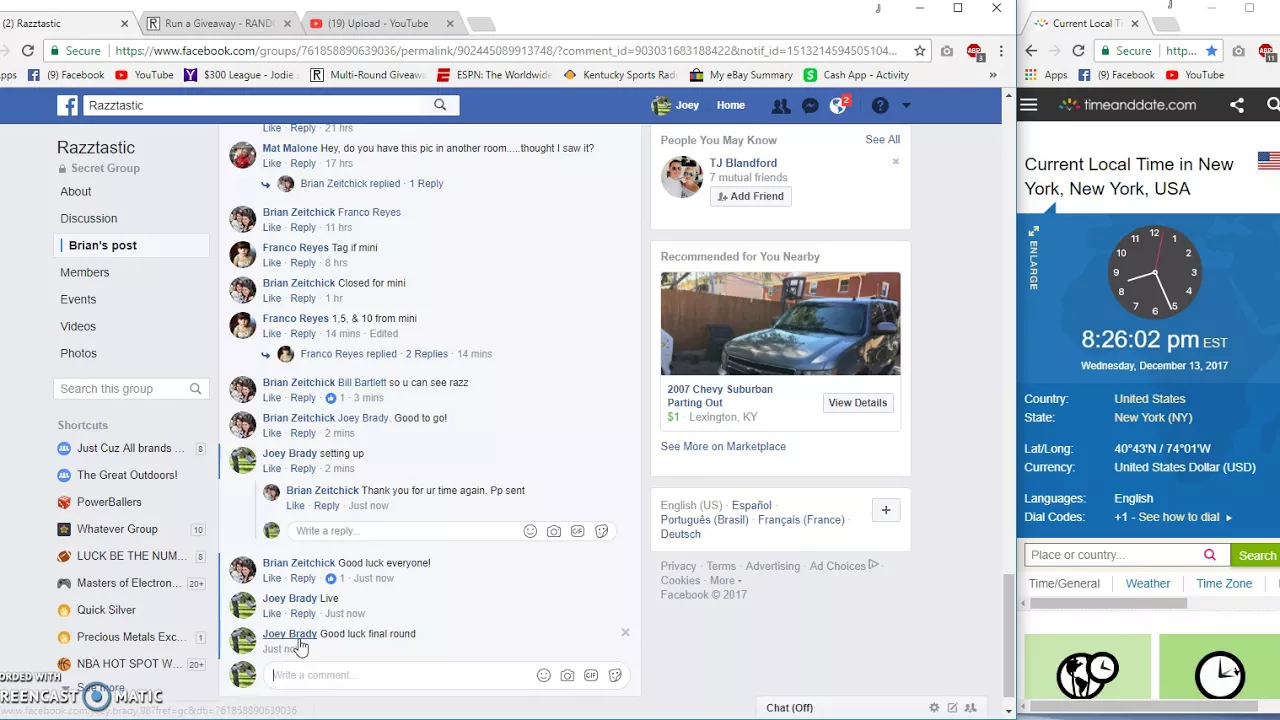This screenshot has height=720, width=1280.
Task: Dismiss TJ Blandford friend suggestion
Action: [895, 161]
